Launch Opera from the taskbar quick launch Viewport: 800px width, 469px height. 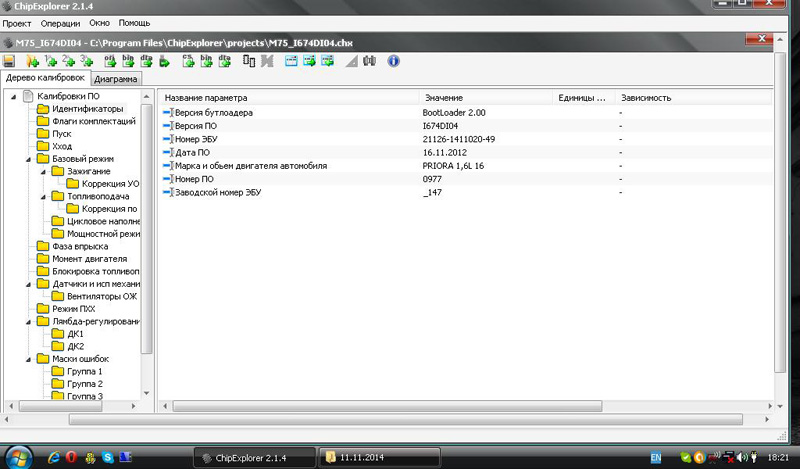[x=71, y=457]
